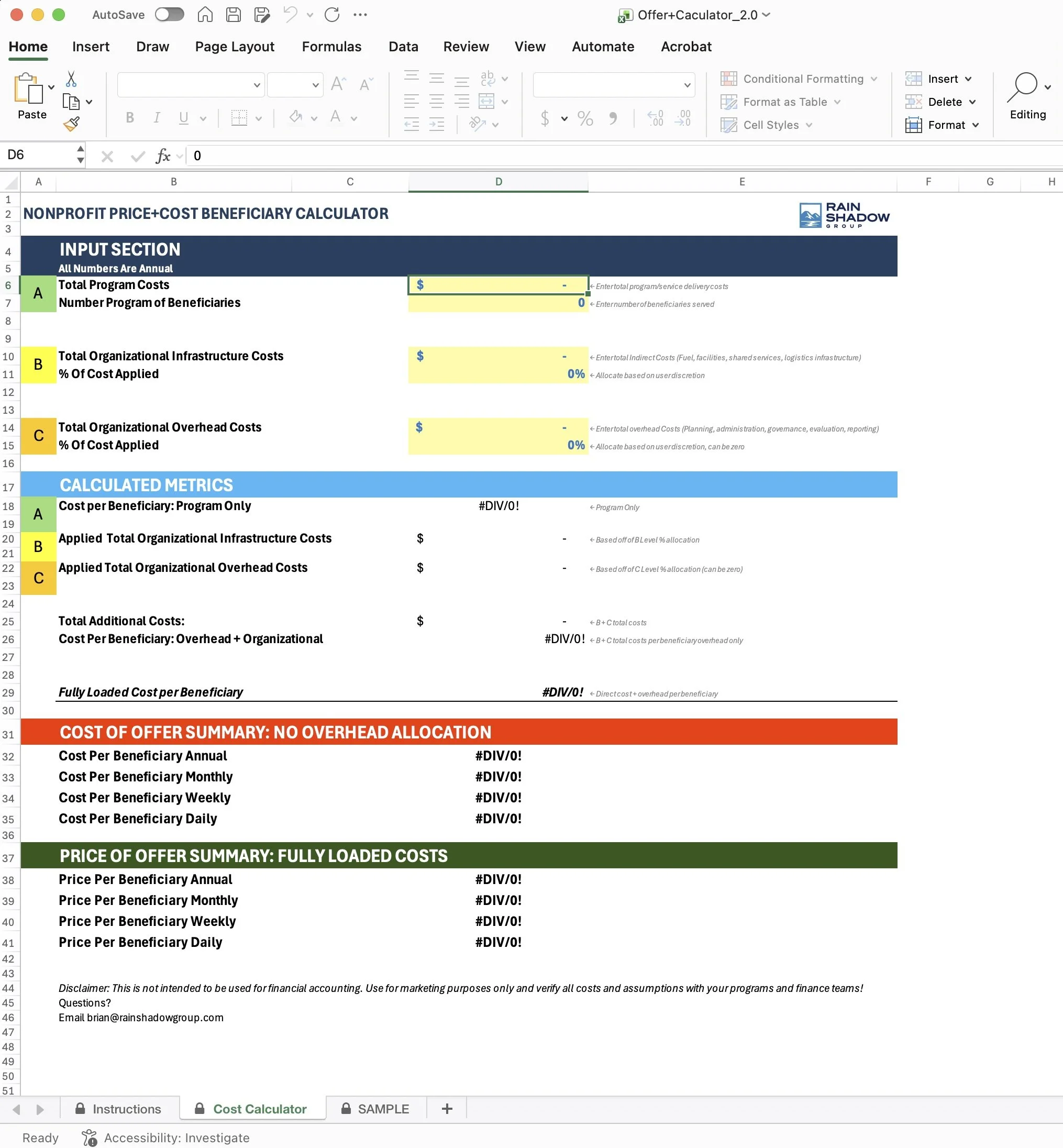
Task: Open the Number Format combo box
Action: click(x=614, y=85)
